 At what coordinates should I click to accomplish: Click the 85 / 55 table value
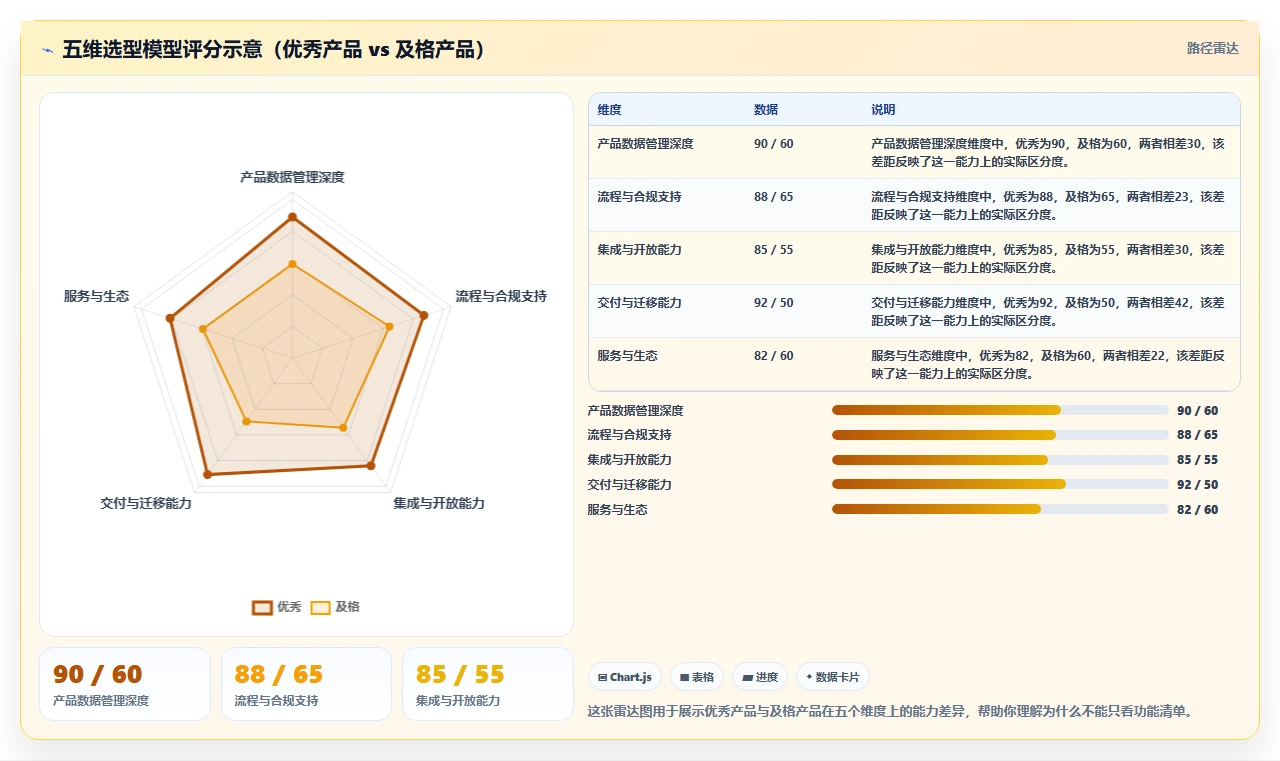[773, 250]
